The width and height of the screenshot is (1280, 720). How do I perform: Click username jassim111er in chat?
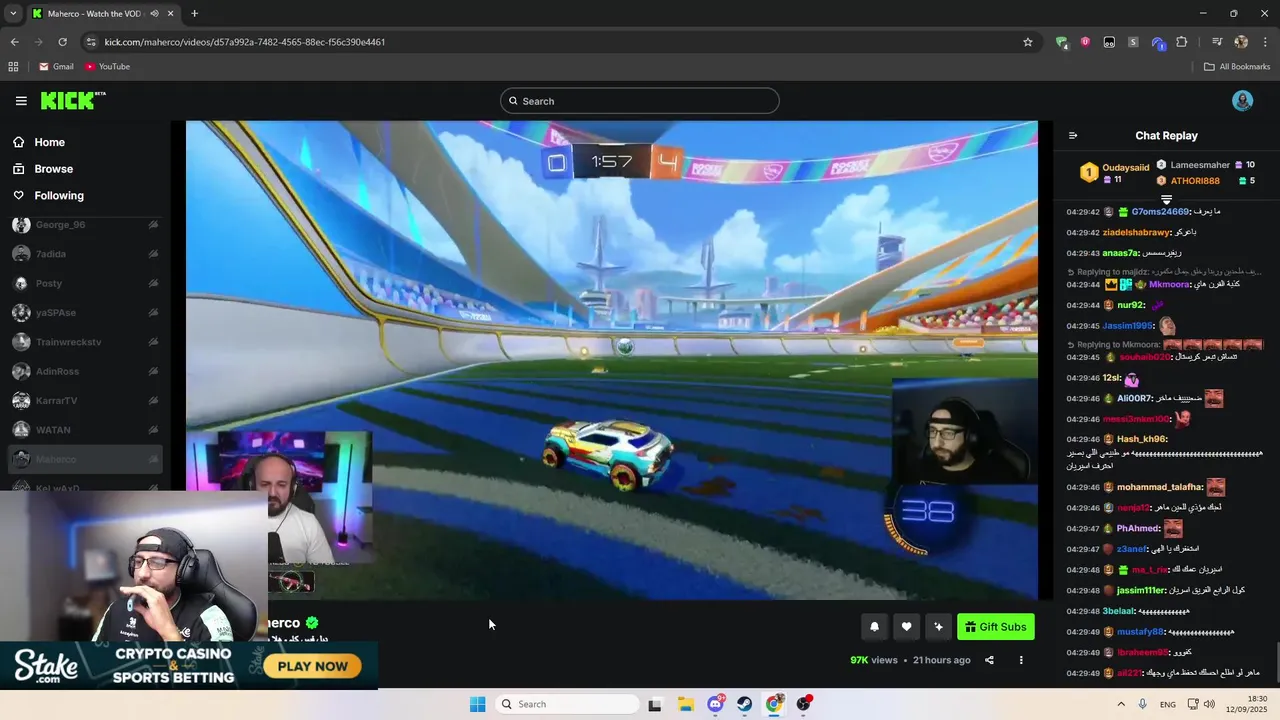[1141, 590]
